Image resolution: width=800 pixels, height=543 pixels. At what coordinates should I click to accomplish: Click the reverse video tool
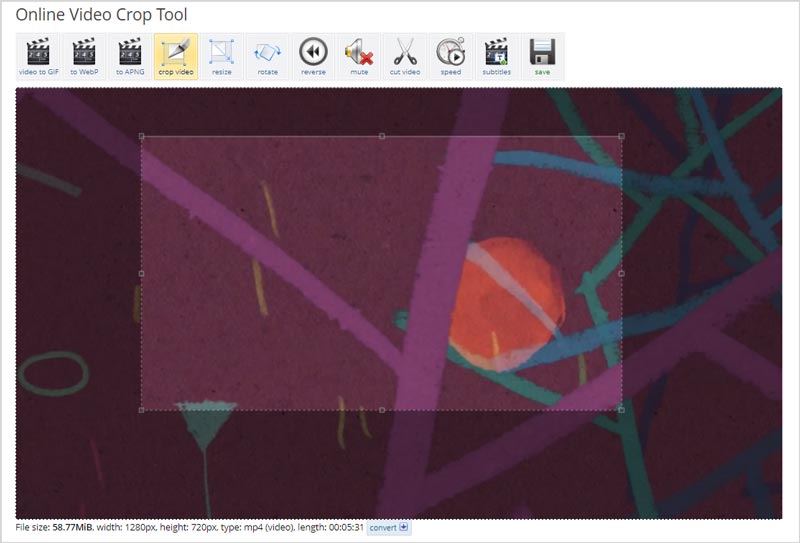(x=313, y=56)
